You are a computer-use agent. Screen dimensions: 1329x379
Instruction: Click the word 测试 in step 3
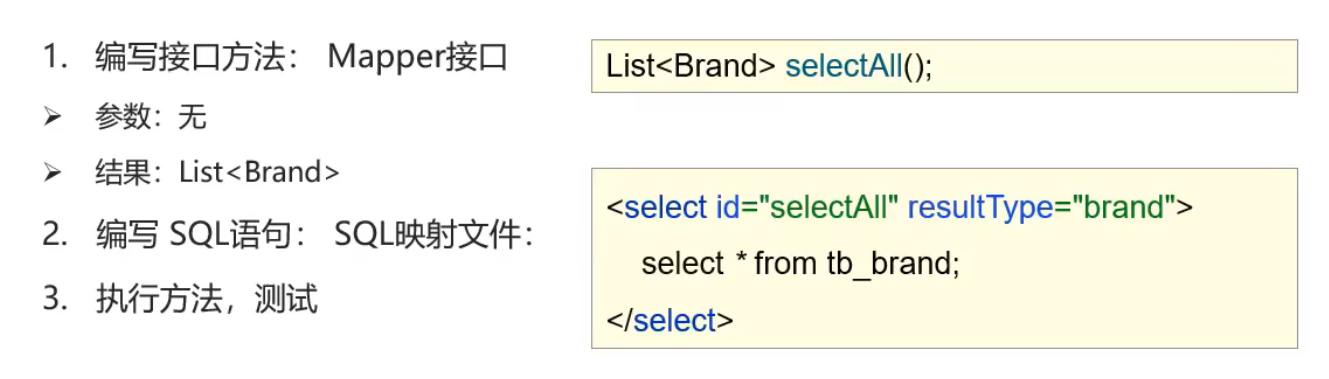(x=286, y=299)
